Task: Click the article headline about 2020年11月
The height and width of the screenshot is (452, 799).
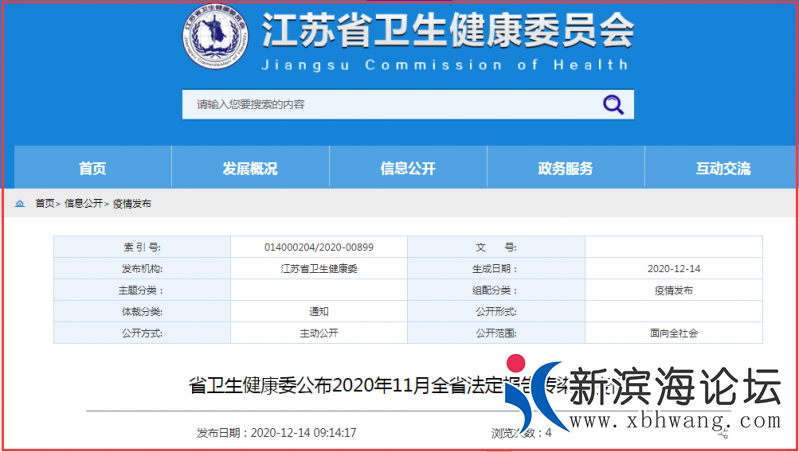Action: coord(350,386)
